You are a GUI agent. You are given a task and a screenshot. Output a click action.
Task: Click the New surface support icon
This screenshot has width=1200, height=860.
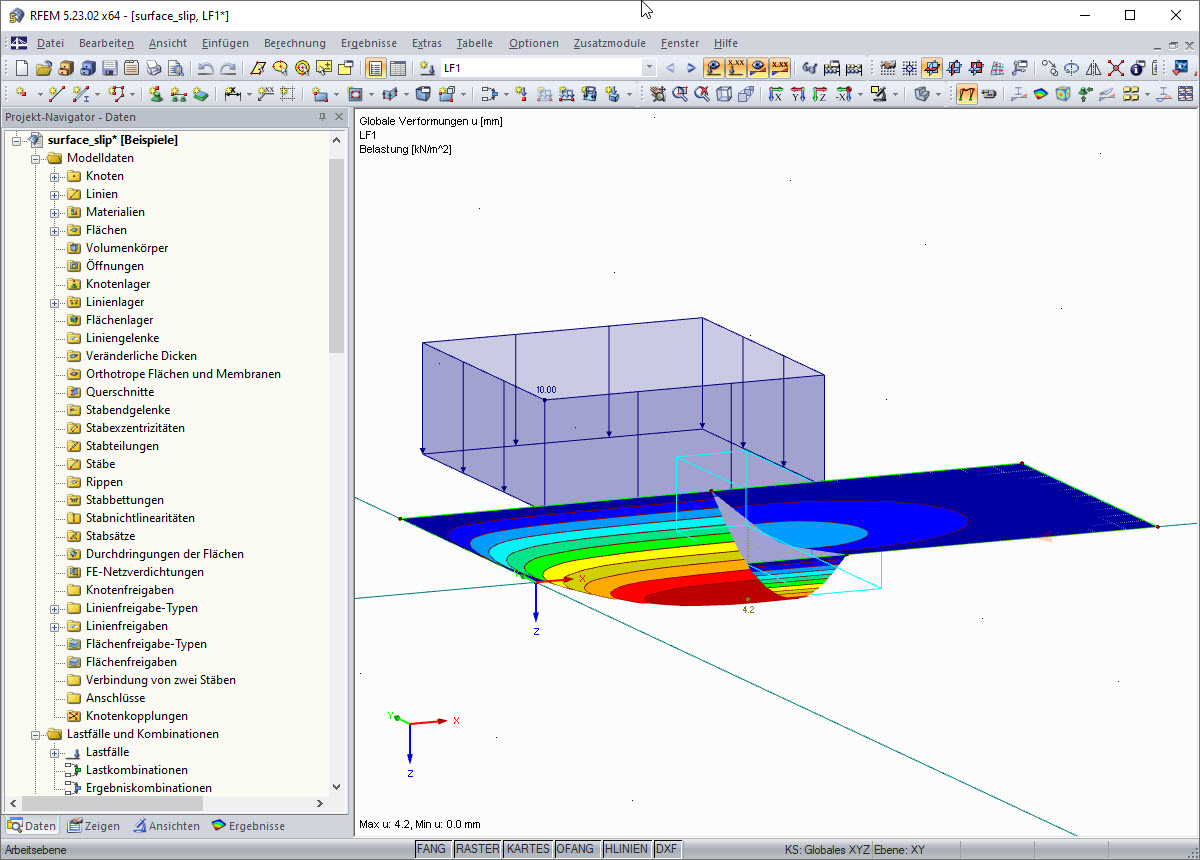(200, 93)
